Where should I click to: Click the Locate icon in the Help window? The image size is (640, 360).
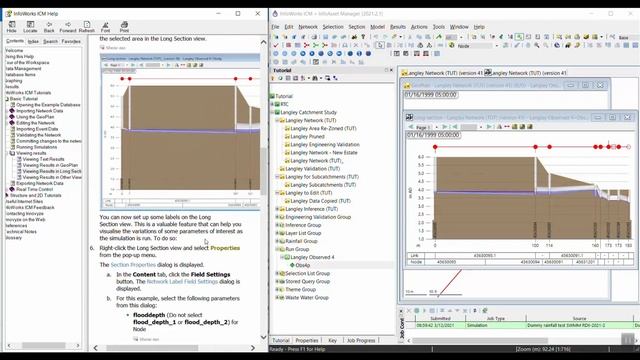[30, 27]
